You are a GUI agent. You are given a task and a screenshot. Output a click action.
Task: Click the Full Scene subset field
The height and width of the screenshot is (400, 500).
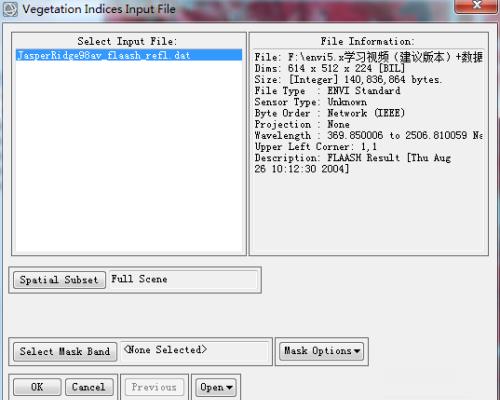tap(184, 279)
